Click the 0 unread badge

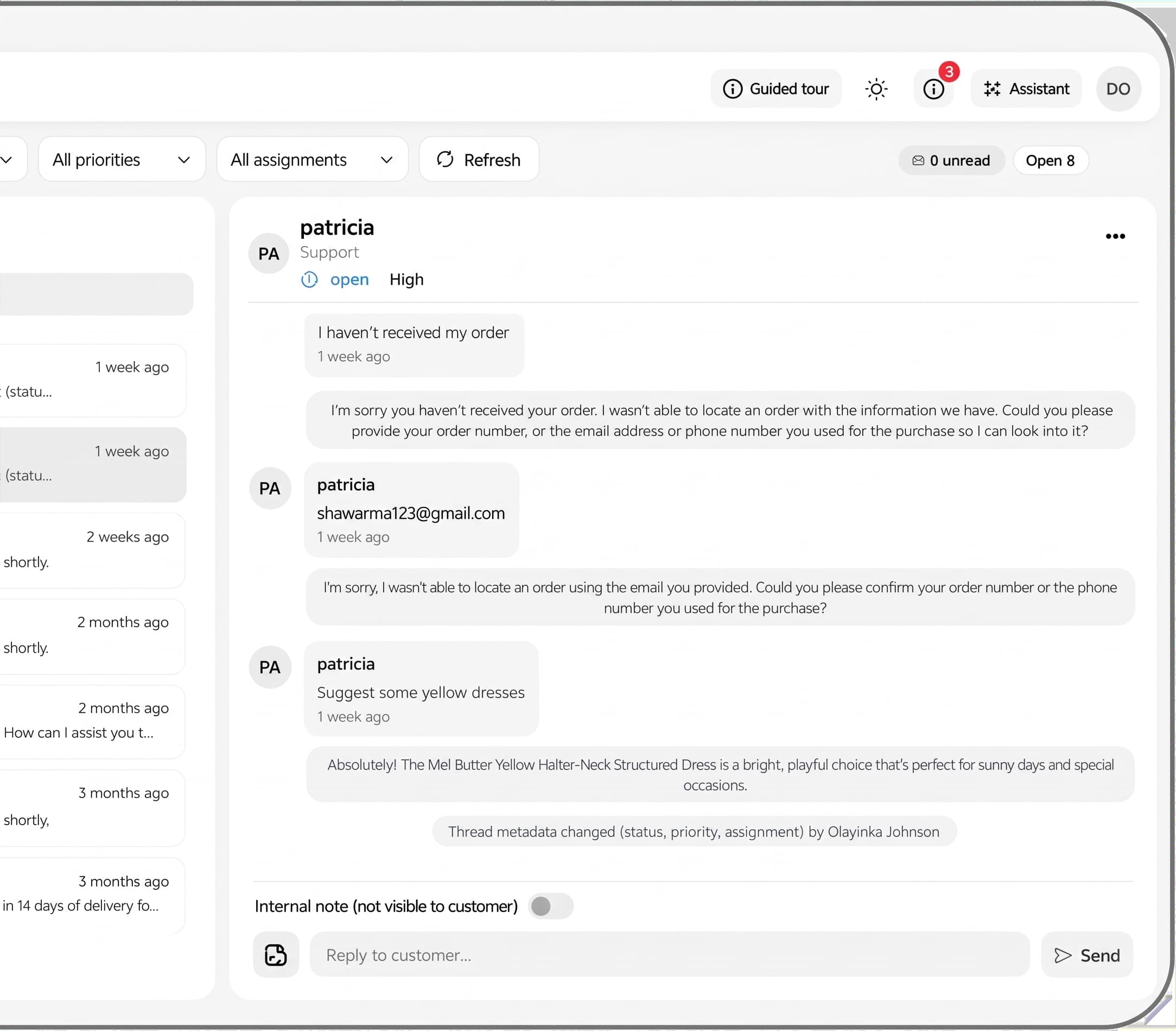click(952, 161)
